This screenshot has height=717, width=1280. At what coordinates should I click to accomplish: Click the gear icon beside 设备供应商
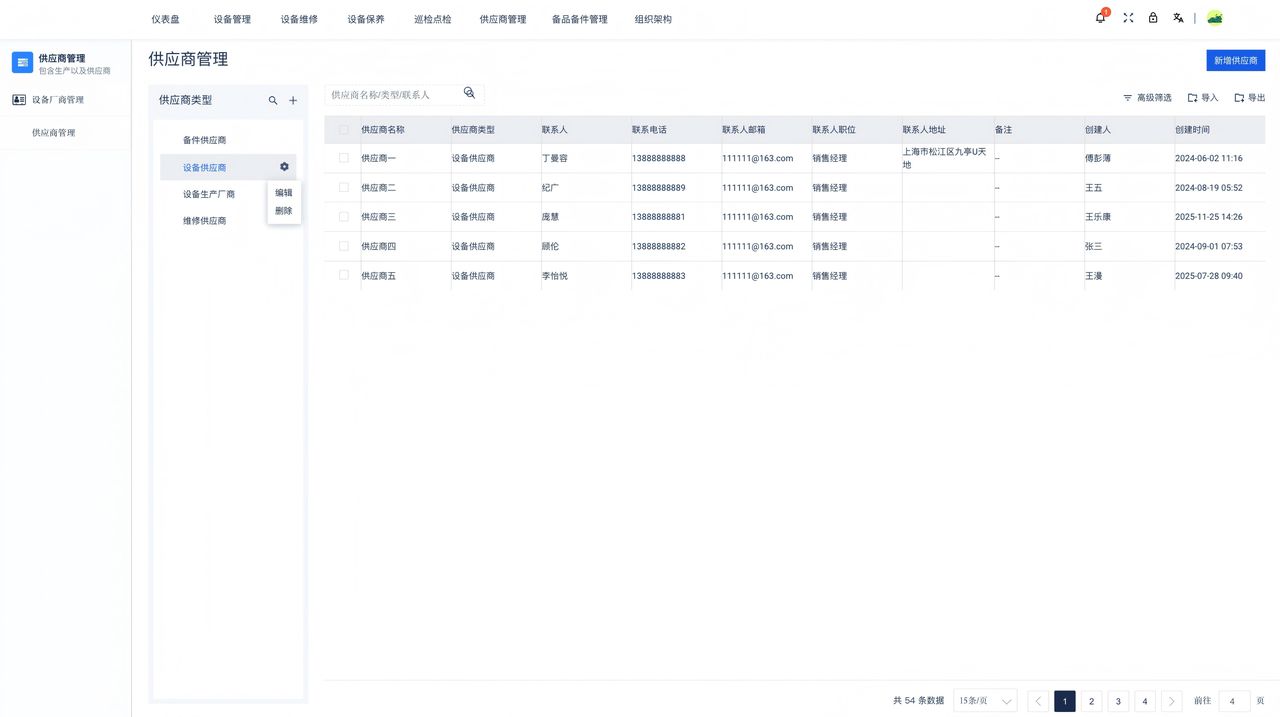(x=284, y=167)
